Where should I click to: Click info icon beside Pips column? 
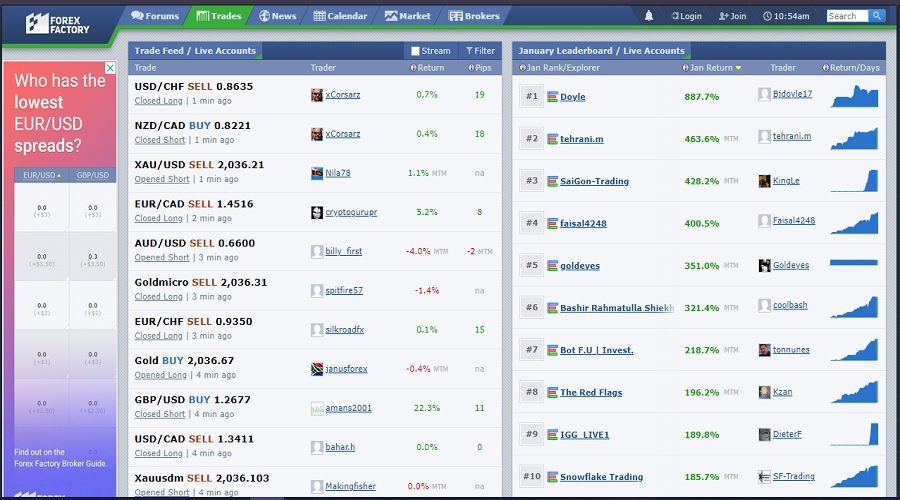click(x=471, y=68)
